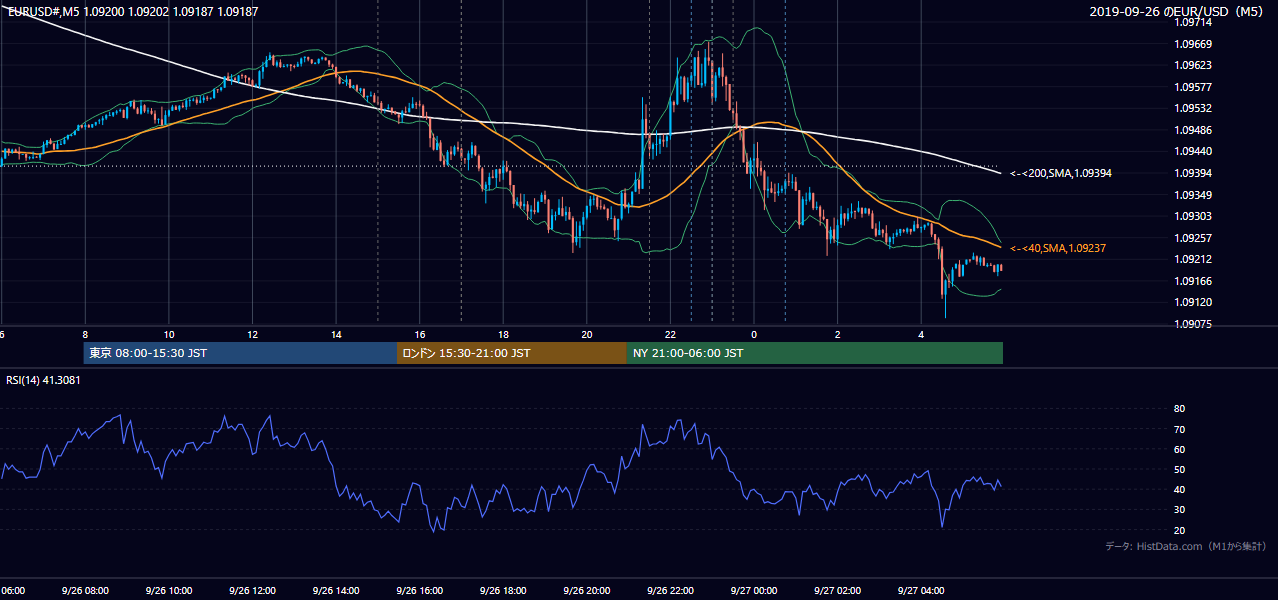The height and width of the screenshot is (600, 1278).
Task: Click price axis label 1.09349
Action: pos(1193,195)
